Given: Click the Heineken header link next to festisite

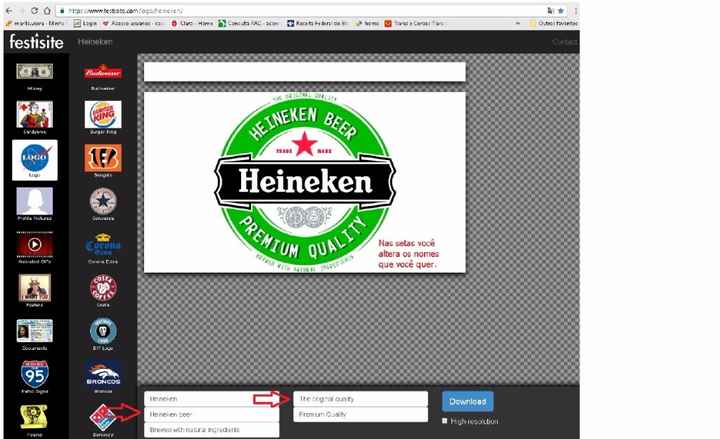Looking at the screenshot, I should point(95,42).
